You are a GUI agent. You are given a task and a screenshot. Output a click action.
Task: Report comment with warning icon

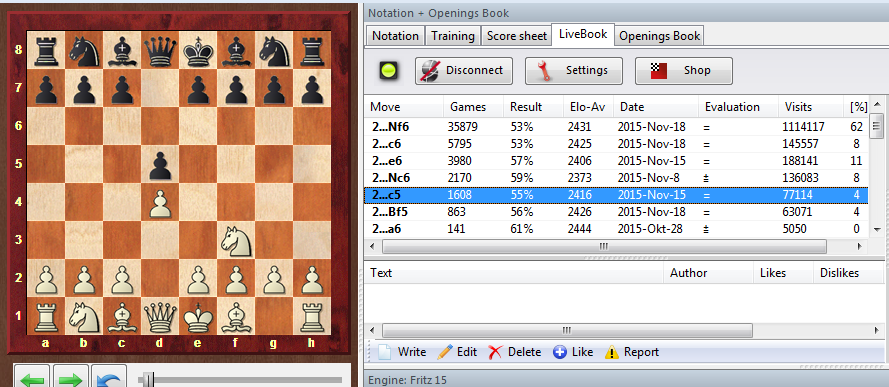(632, 352)
